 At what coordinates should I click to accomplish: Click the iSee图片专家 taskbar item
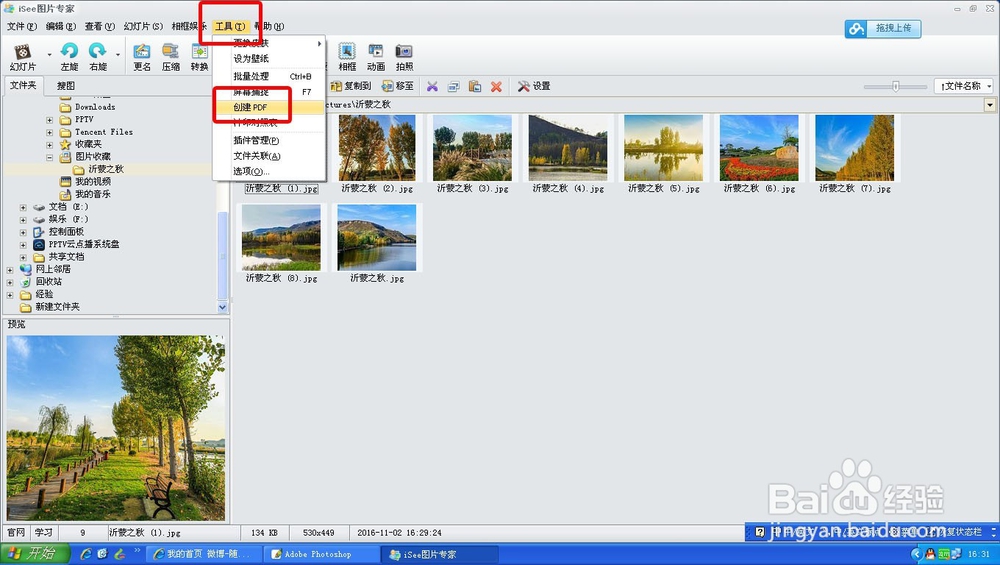point(441,554)
